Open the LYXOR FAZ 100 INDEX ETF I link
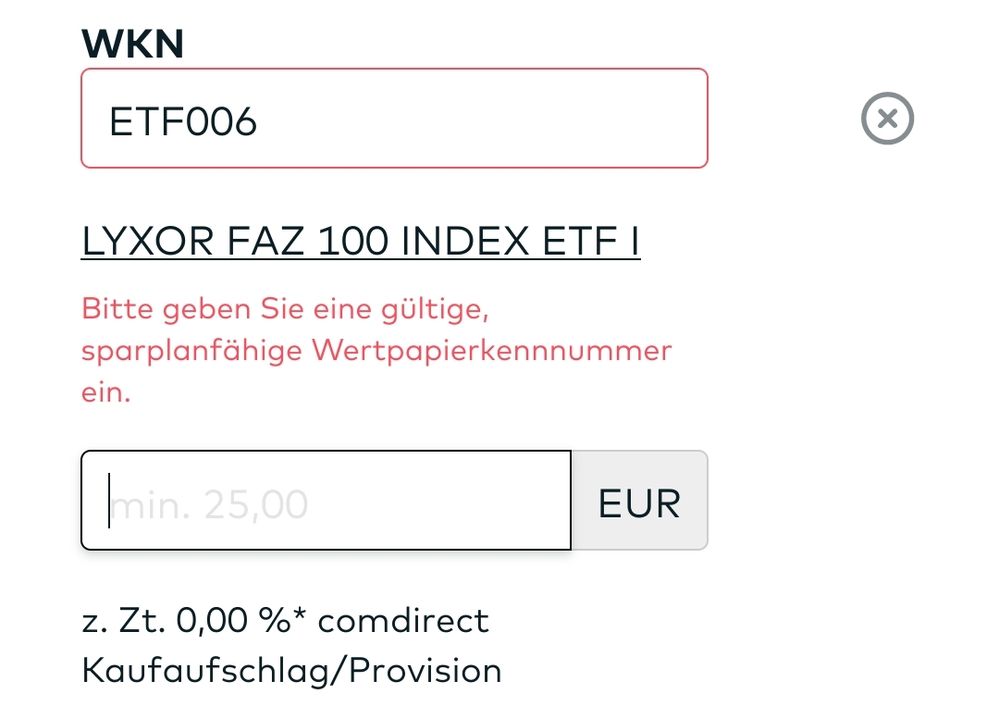The image size is (999, 709). point(360,242)
